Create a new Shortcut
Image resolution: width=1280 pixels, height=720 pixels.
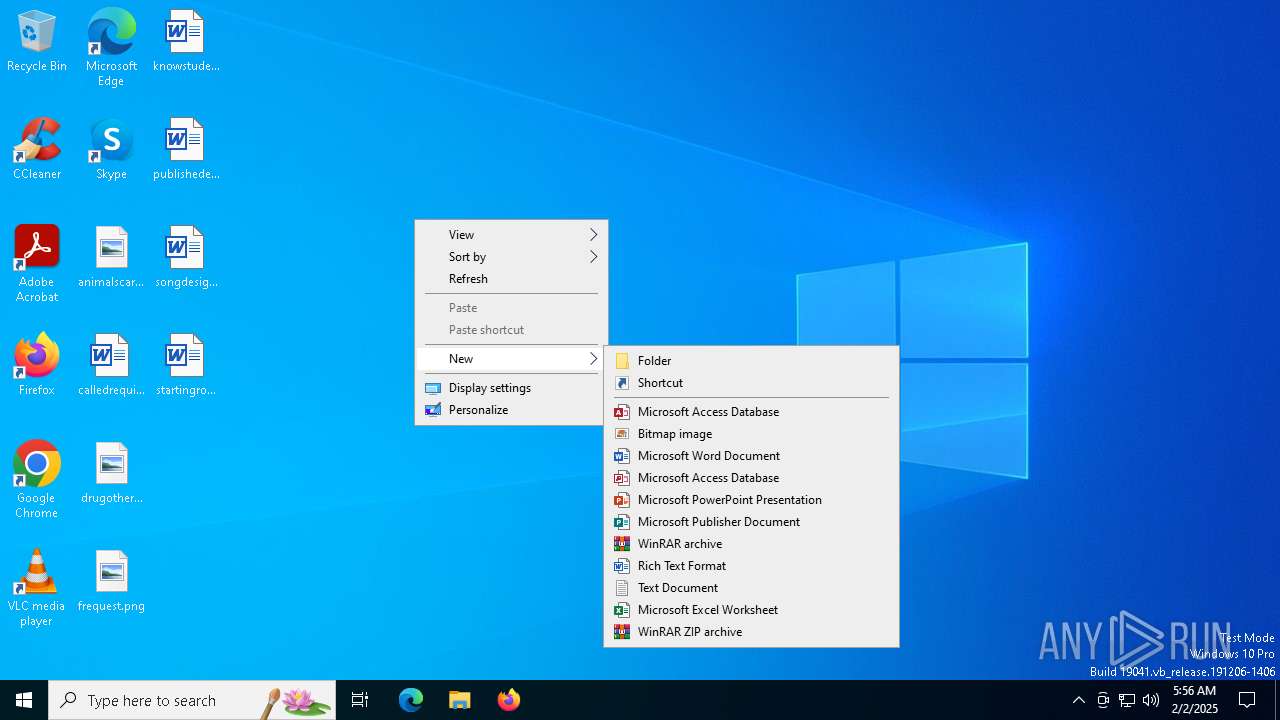point(751,383)
